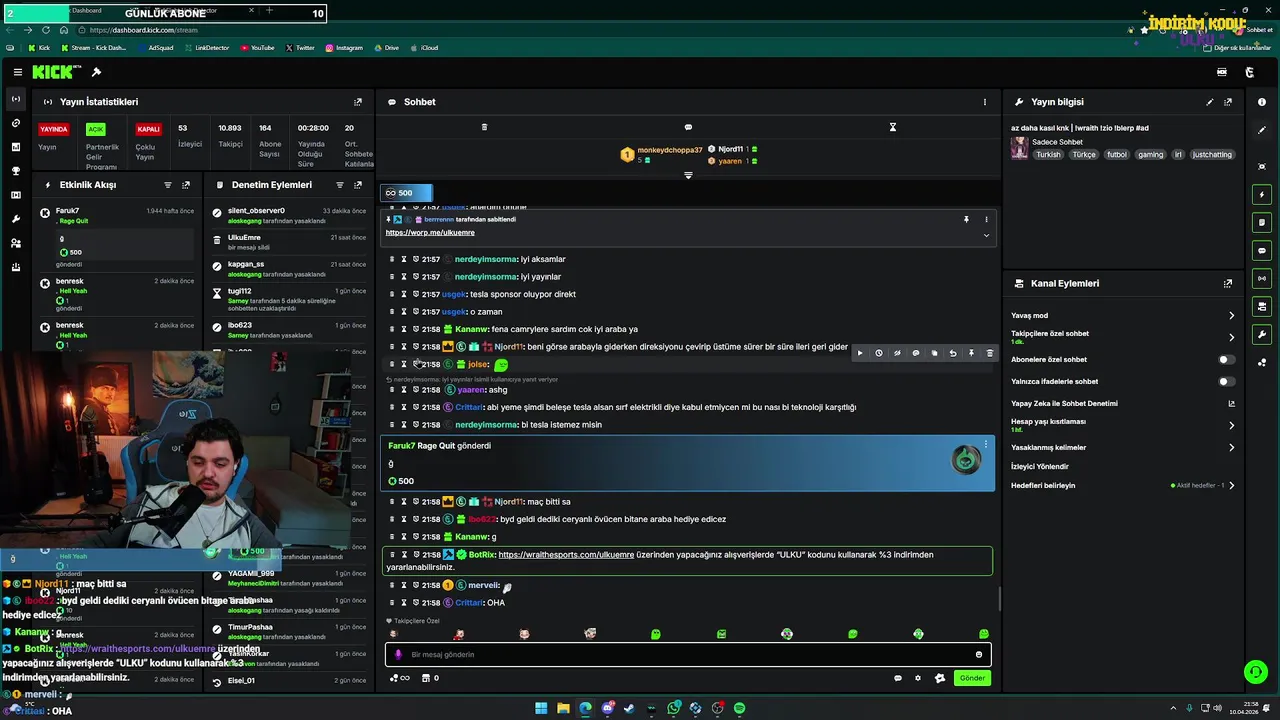Viewport: 1280px width, 720px height.
Task: Open the wrench settings icon in left sidebar
Action: (15, 219)
